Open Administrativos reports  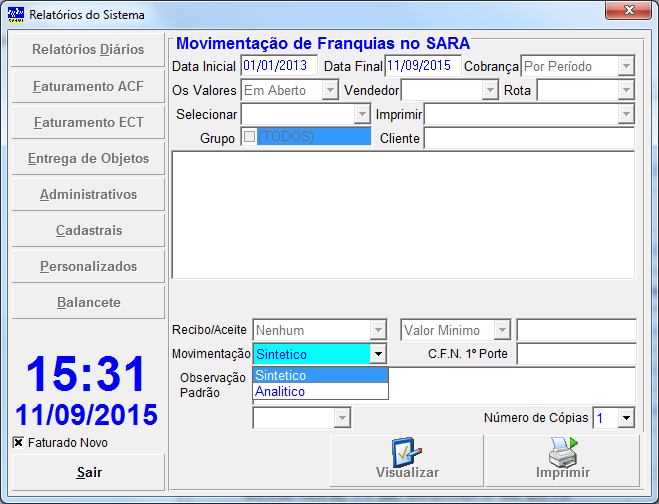(x=88, y=195)
